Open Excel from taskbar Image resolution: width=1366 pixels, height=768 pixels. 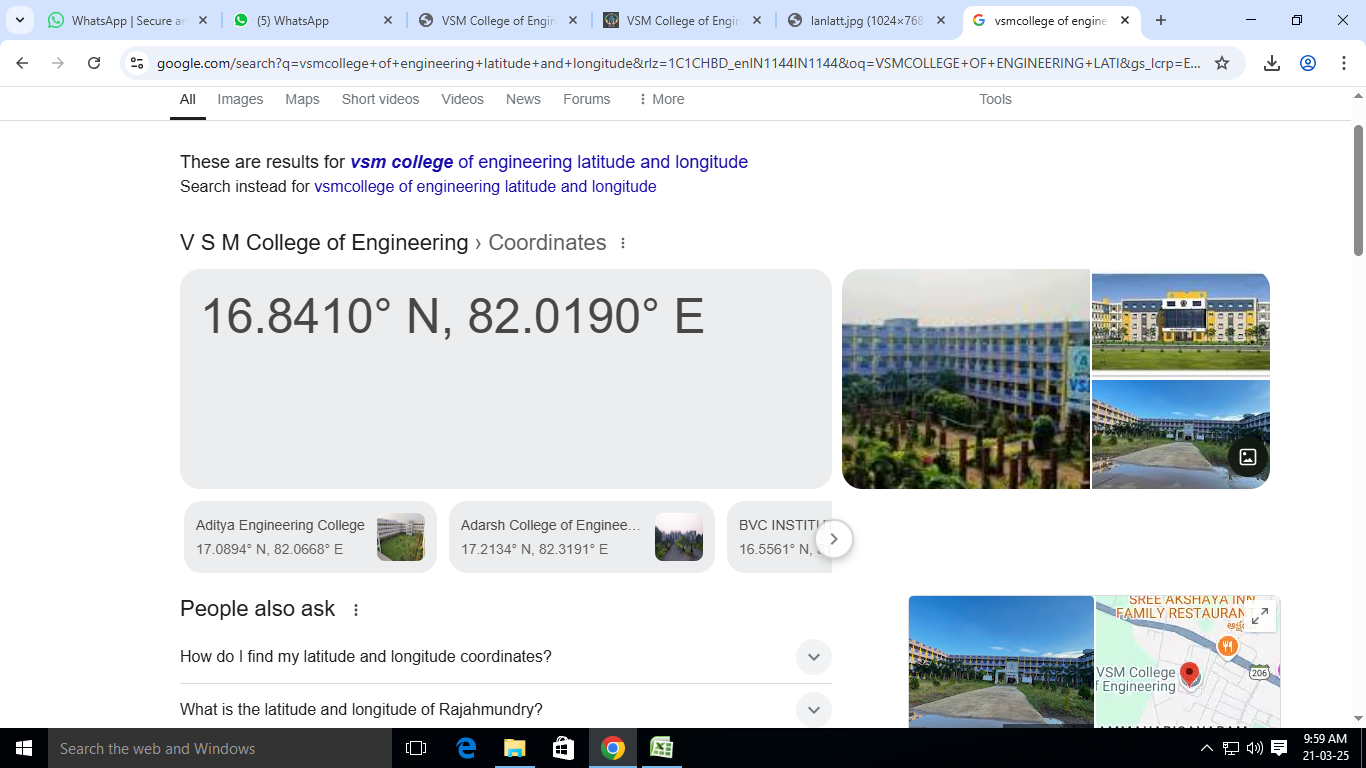pyautogui.click(x=661, y=748)
